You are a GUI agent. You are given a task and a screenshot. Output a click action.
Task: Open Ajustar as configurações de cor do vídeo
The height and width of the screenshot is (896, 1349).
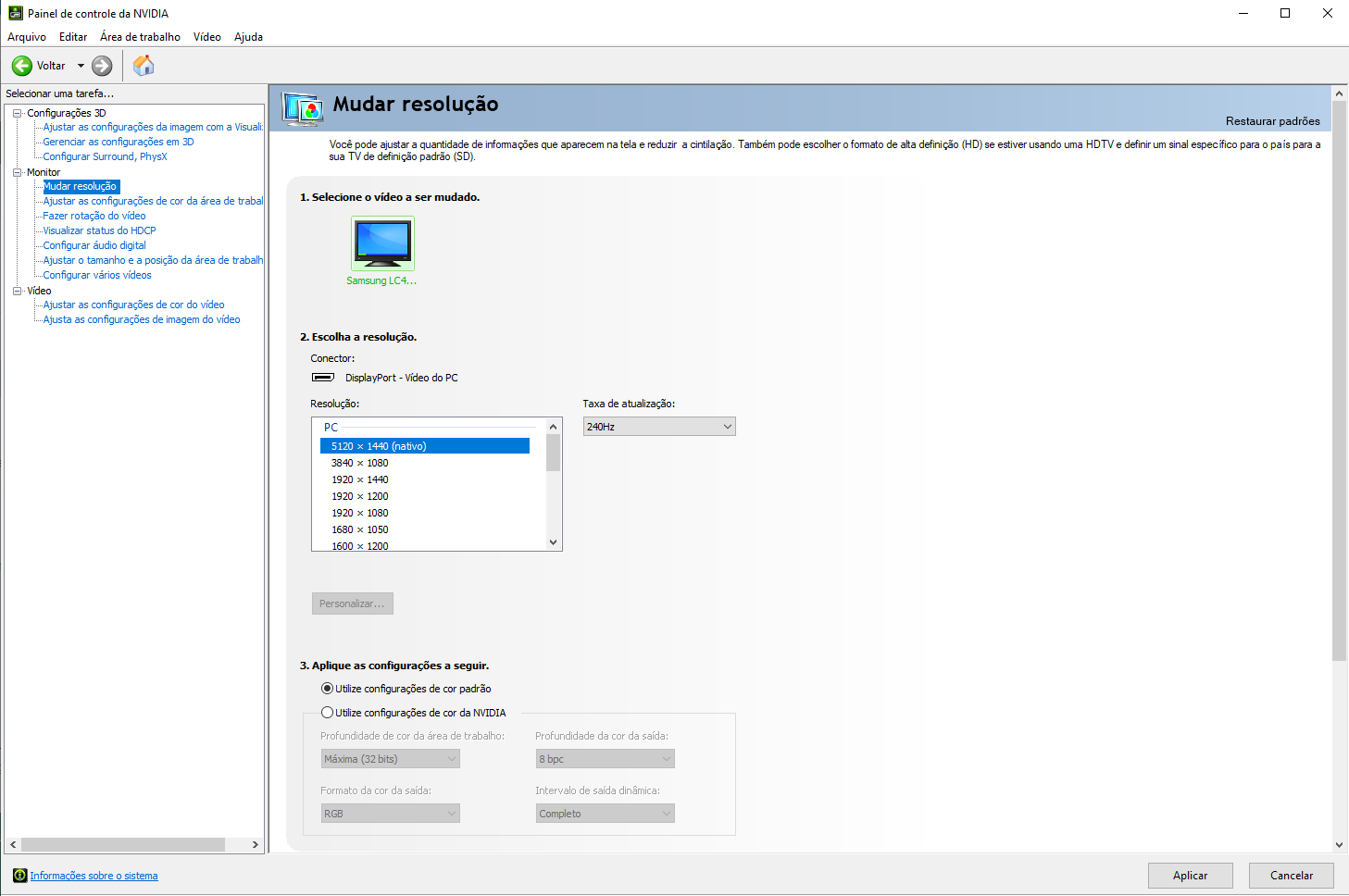coord(133,305)
